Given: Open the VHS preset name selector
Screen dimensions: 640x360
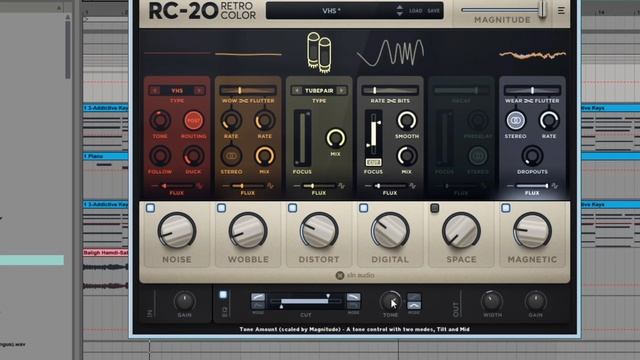Looking at the screenshot, I should (x=331, y=11).
